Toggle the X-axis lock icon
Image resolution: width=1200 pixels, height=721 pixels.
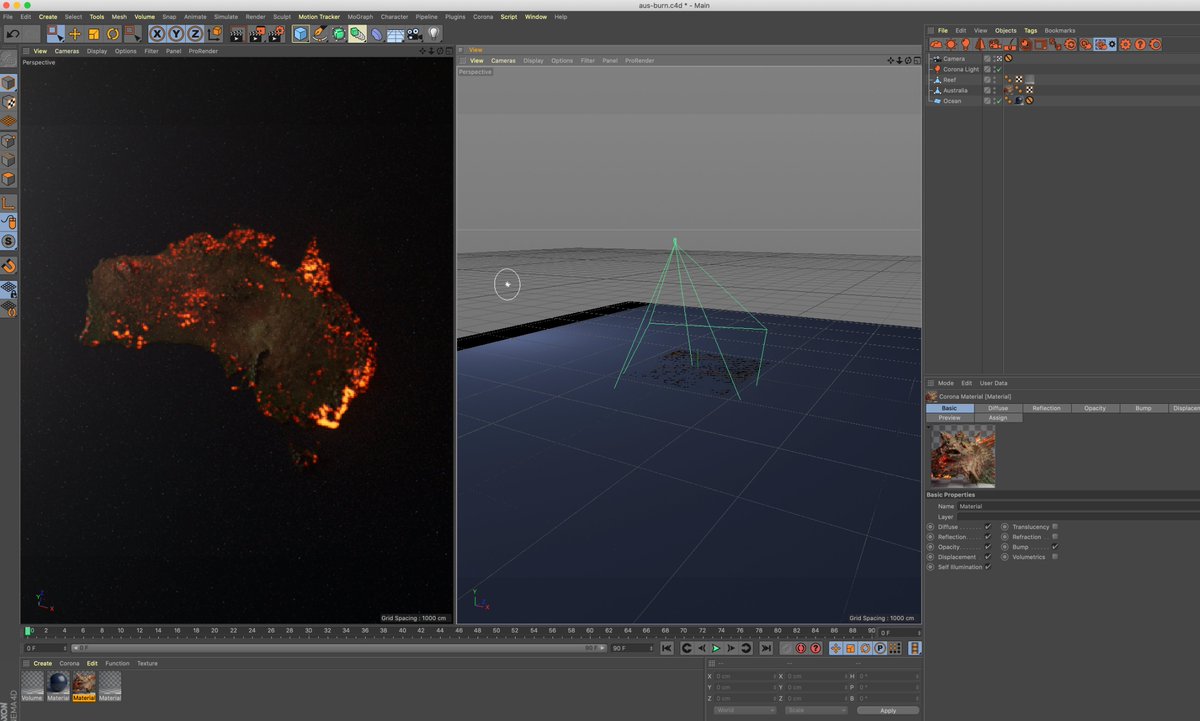tap(157, 34)
